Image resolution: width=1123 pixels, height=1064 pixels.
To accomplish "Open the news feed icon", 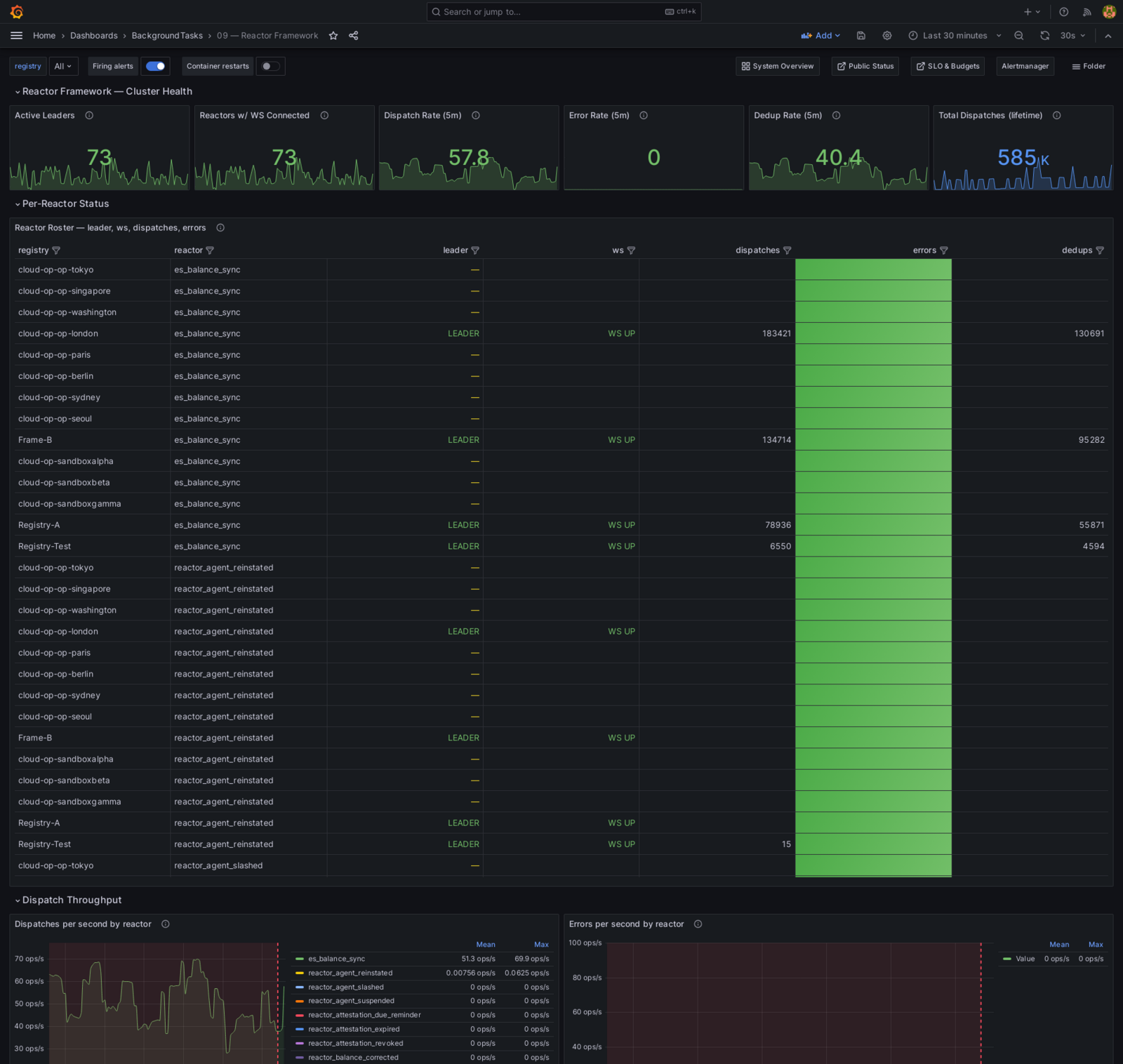I will click(x=1087, y=12).
